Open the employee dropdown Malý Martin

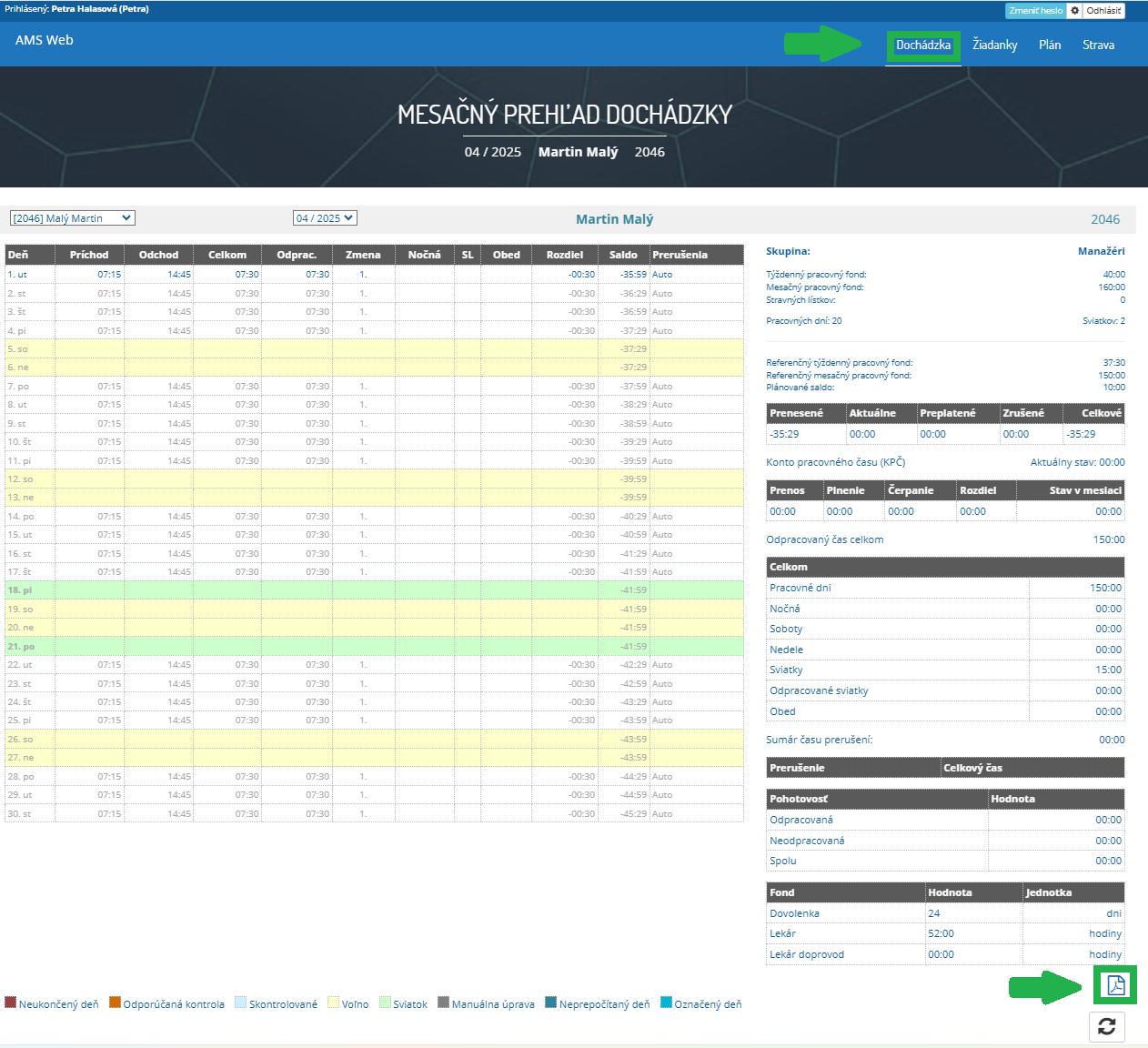(x=72, y=218)
